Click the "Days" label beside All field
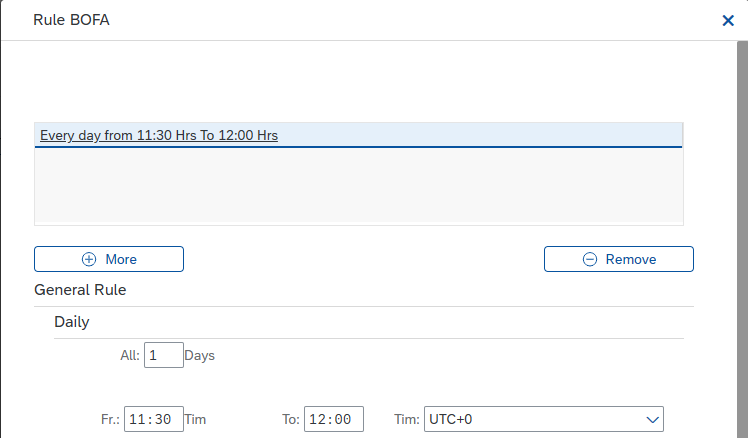This screenshot has height=438, width=748. 199,355
